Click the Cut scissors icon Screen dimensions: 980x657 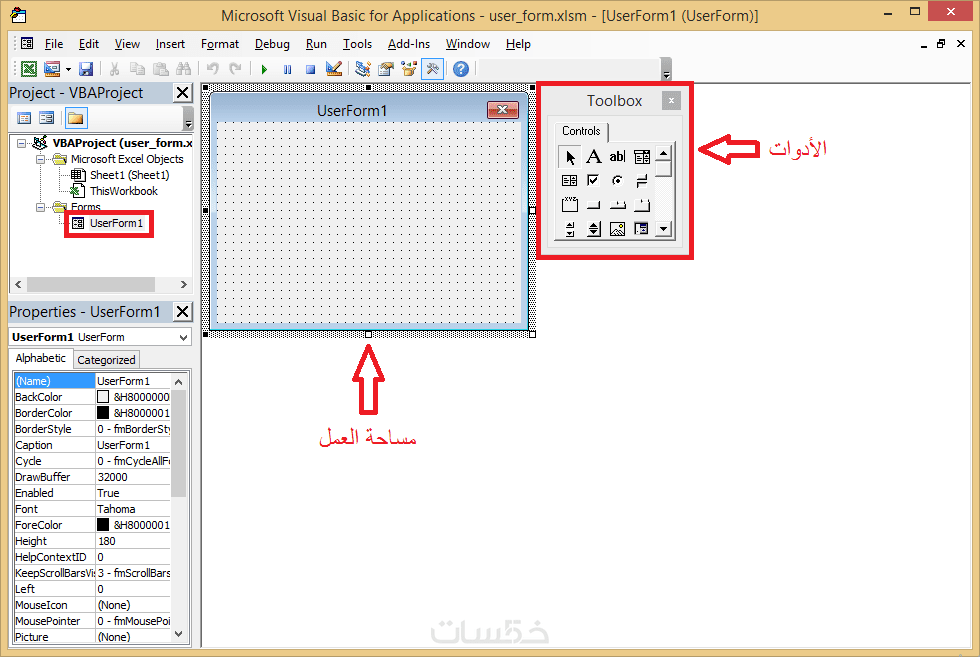(114, 69)
